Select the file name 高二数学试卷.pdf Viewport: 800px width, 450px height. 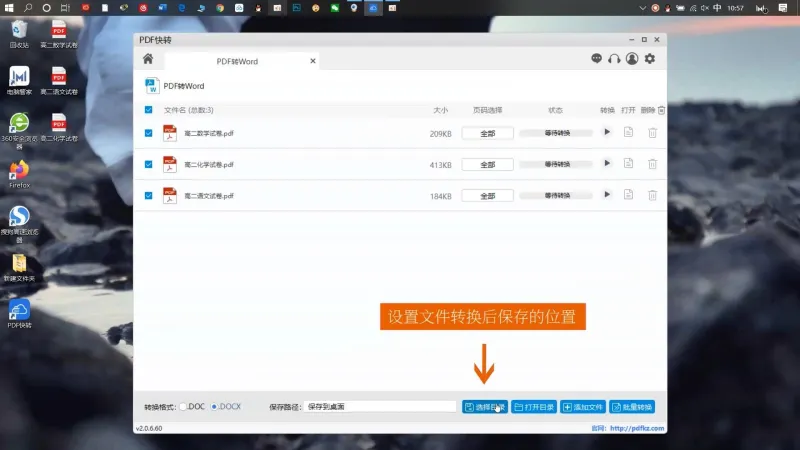(x=209, y=133)
